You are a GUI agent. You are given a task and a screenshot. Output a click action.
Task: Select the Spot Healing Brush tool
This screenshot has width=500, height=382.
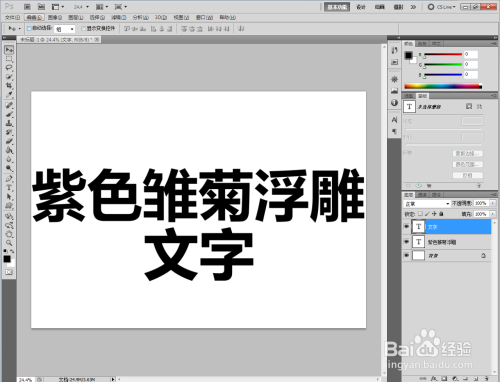[9, 105]
